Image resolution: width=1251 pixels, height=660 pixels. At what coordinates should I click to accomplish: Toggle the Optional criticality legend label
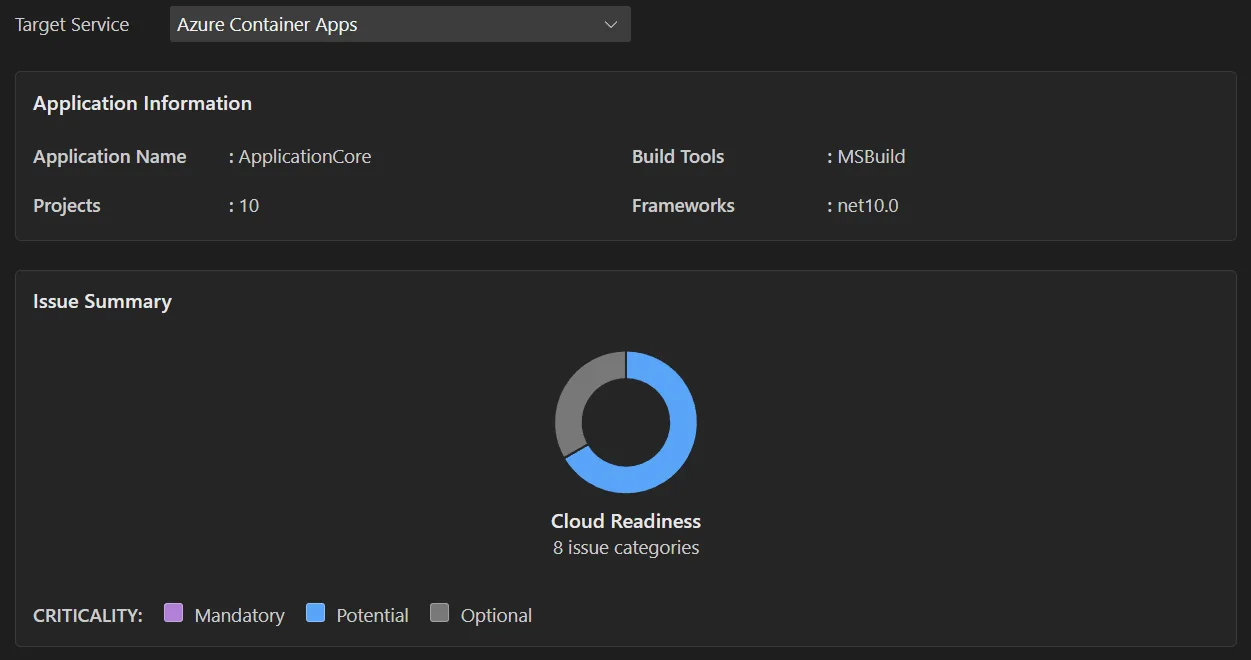496,615
